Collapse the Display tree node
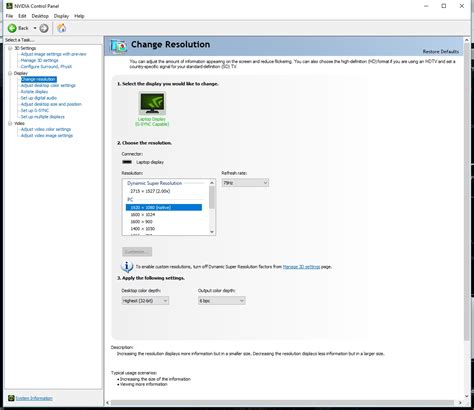This screenshot has width=474, height=410. coord(10,73)
